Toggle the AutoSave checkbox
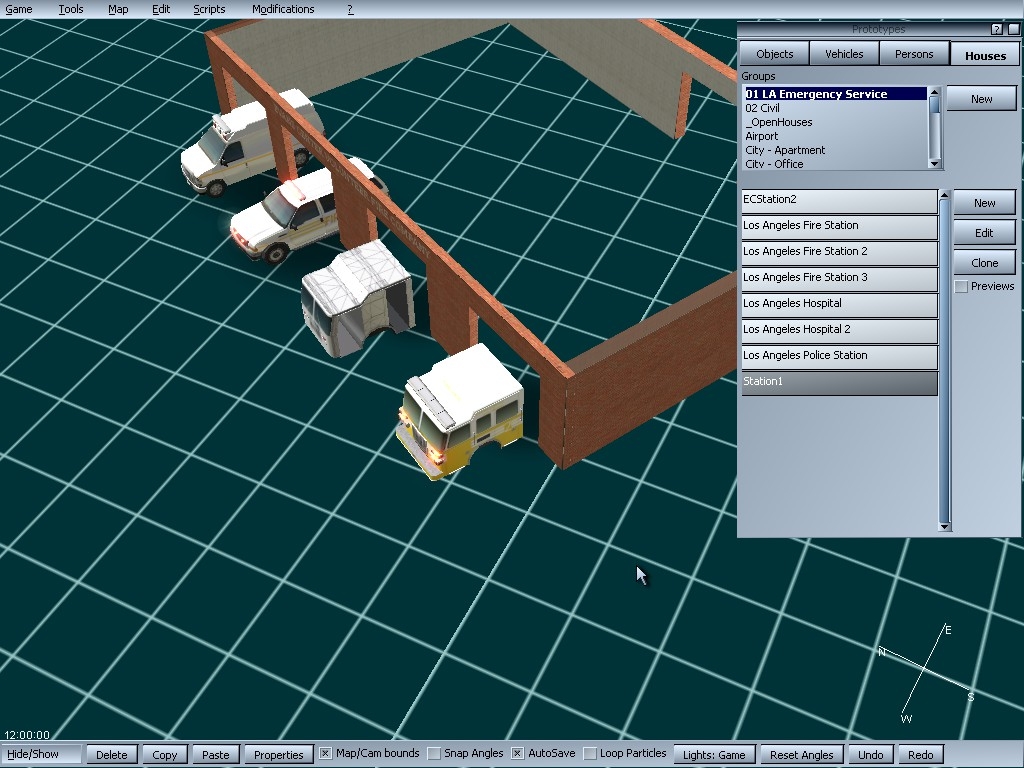1024x768 pixels. (517, 754)
